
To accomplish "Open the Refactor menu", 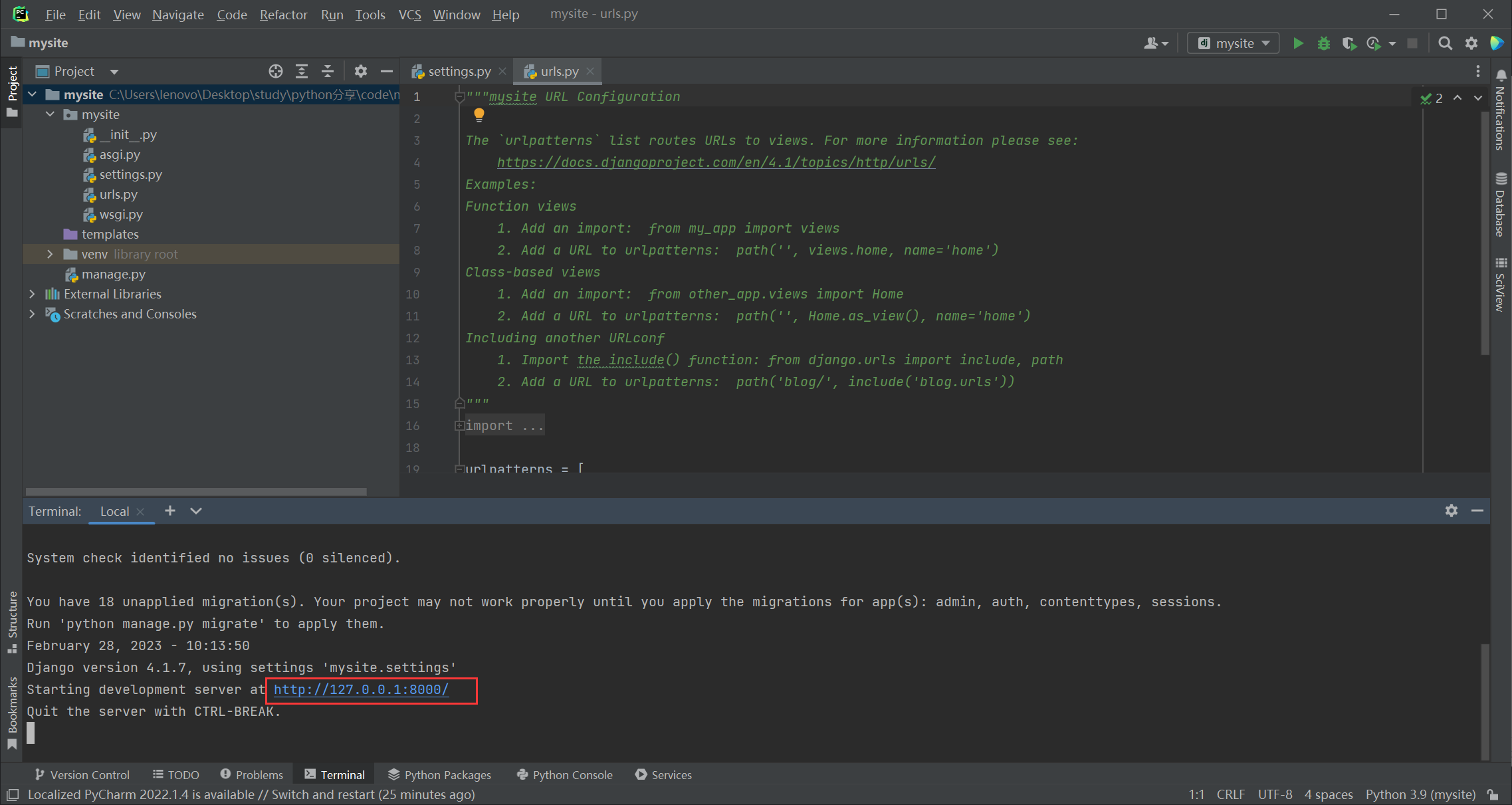I will (x=283, y=15).
